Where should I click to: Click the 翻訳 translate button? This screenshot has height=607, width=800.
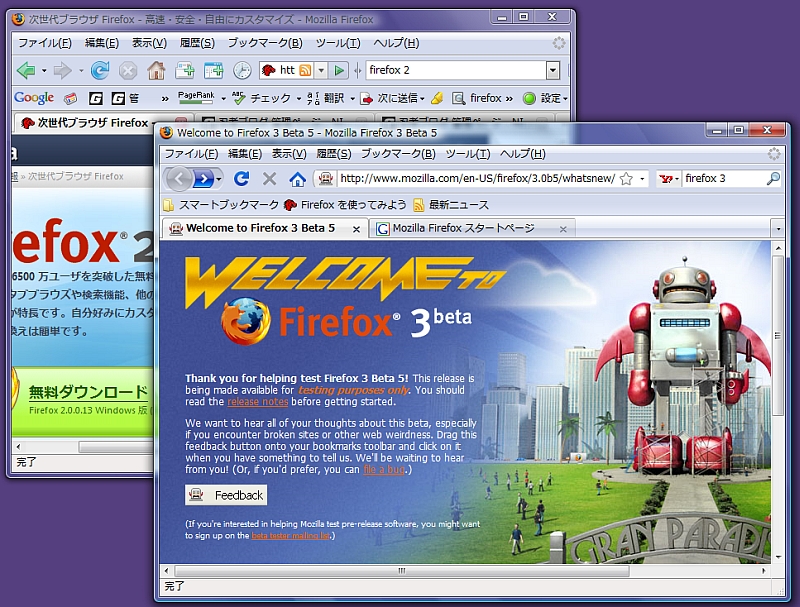click(326, 98)
